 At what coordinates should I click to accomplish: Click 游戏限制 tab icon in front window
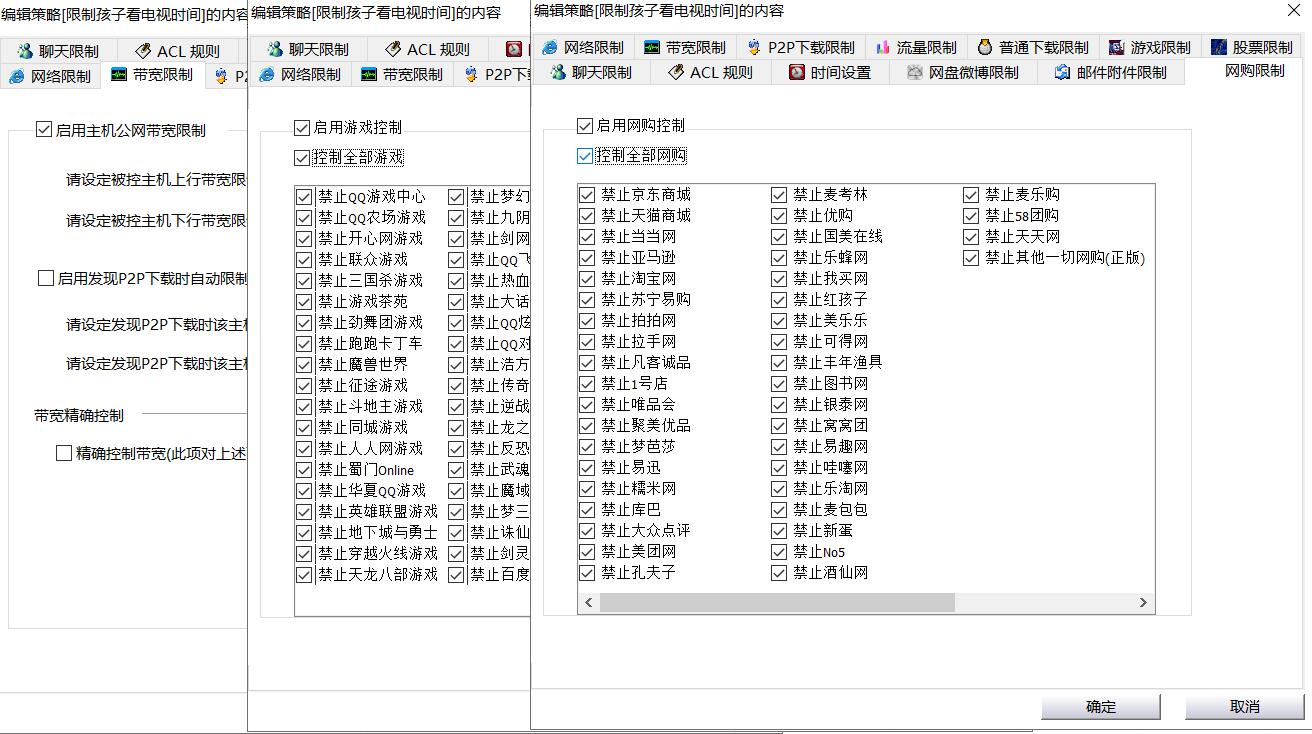[x=1117, y=47]
